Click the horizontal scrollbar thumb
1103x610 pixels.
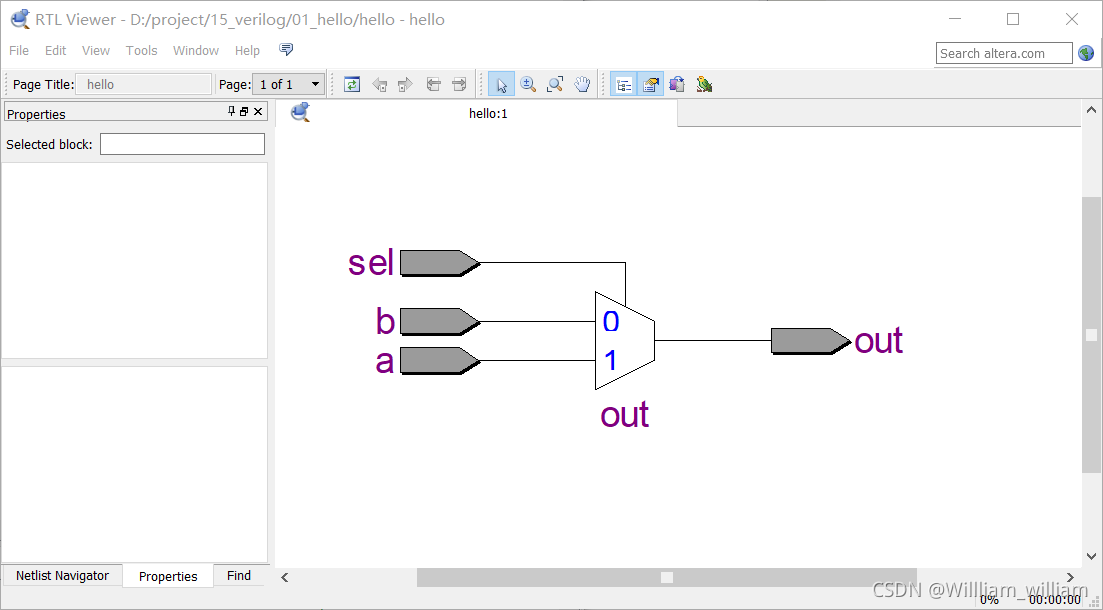tap(667, 578)
